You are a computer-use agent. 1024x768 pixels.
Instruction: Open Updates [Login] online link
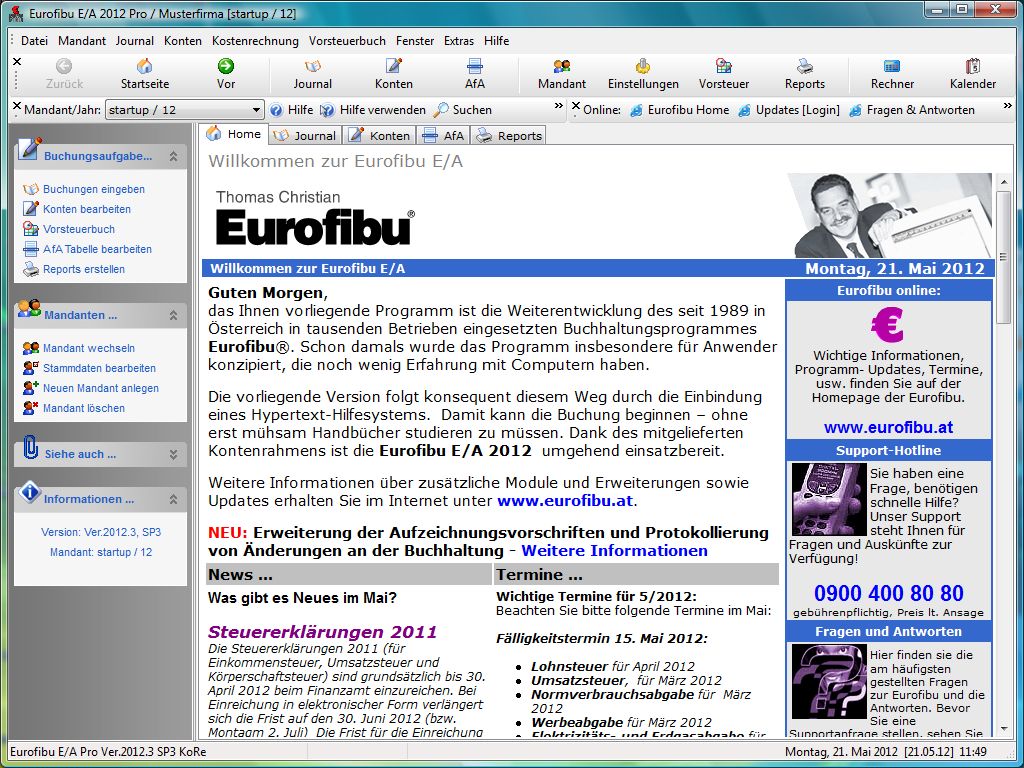coord(789,110)
